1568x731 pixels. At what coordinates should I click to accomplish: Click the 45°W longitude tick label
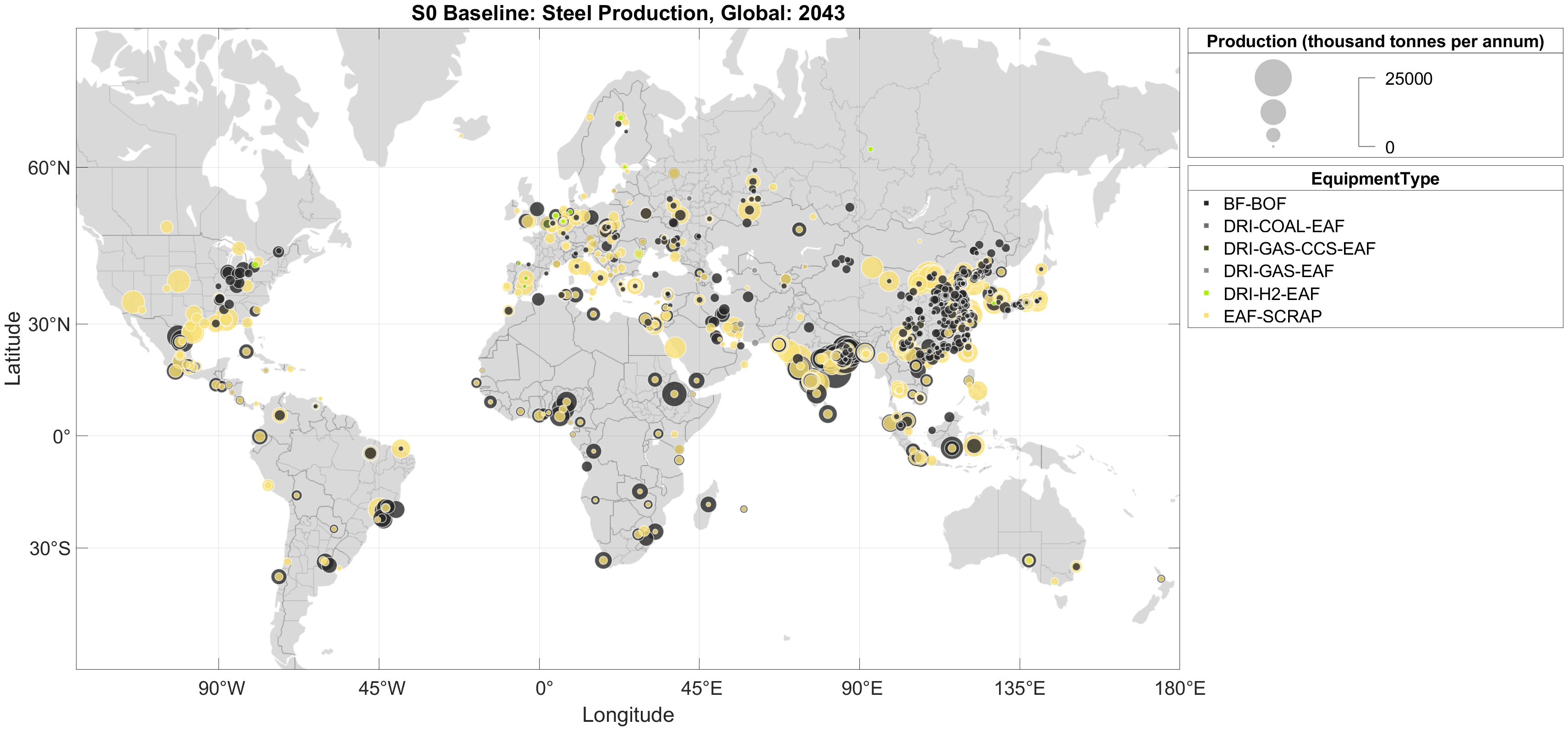pyautogui.click(x=382, y=688)
